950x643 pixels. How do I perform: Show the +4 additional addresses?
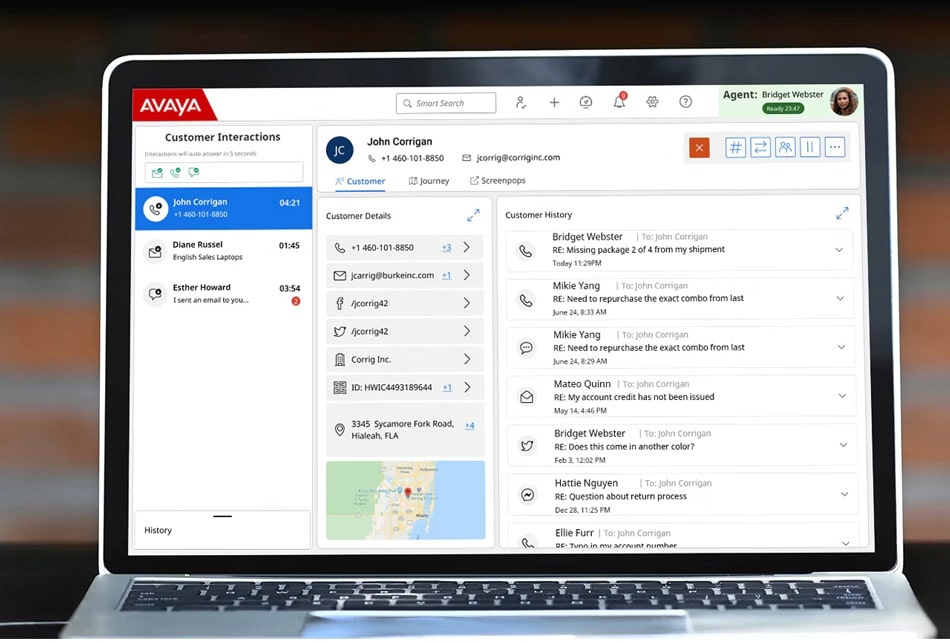470,425
